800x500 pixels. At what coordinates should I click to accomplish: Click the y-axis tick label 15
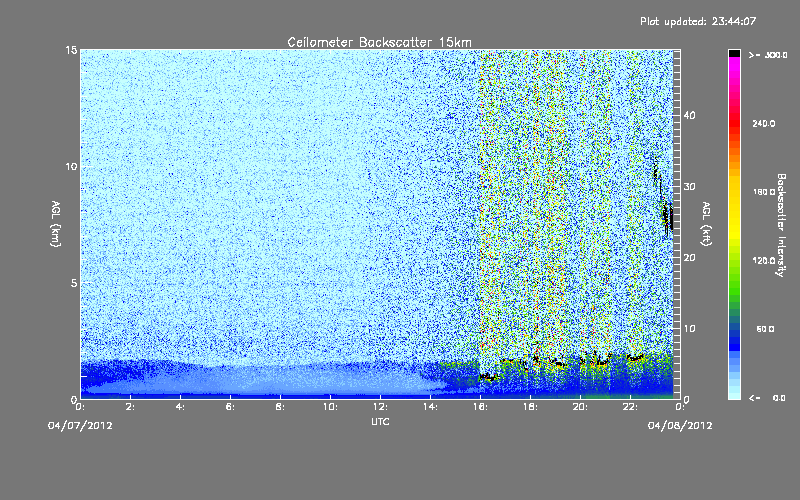(x=71, y=50)
